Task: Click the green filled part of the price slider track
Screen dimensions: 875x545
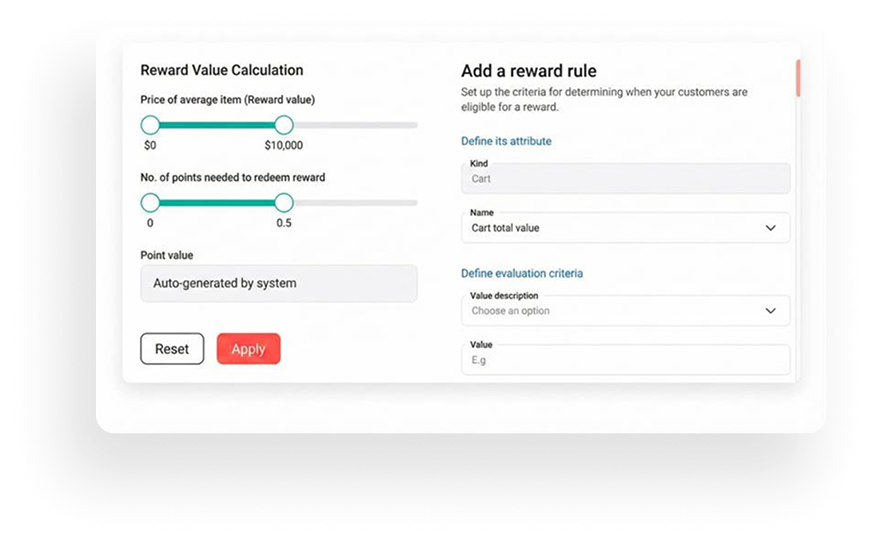Action: click(217, 125)
